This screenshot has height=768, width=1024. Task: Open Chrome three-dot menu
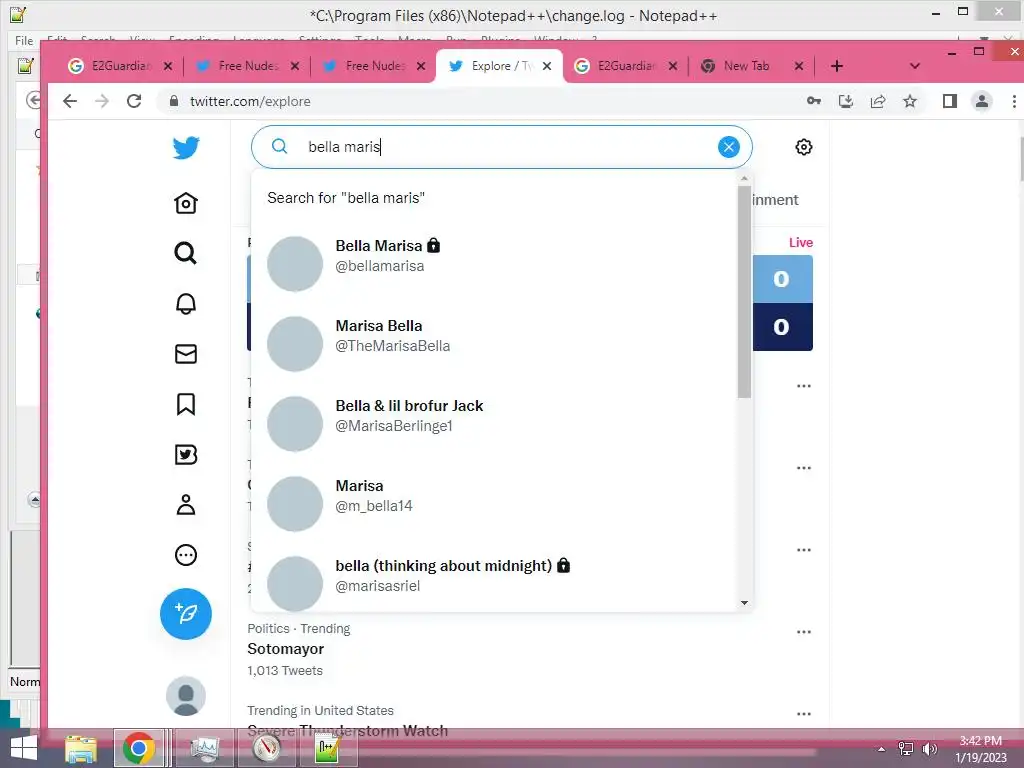tap(1014, 101)
